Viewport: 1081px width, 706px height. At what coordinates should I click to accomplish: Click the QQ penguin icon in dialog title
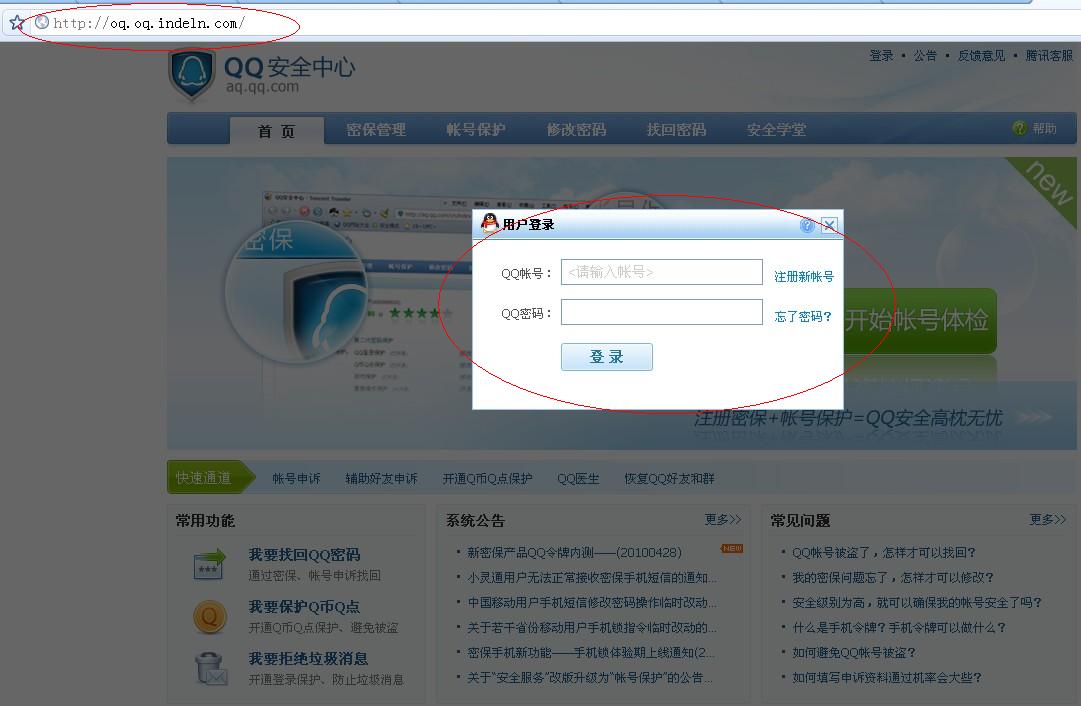[x=489, y=223]
